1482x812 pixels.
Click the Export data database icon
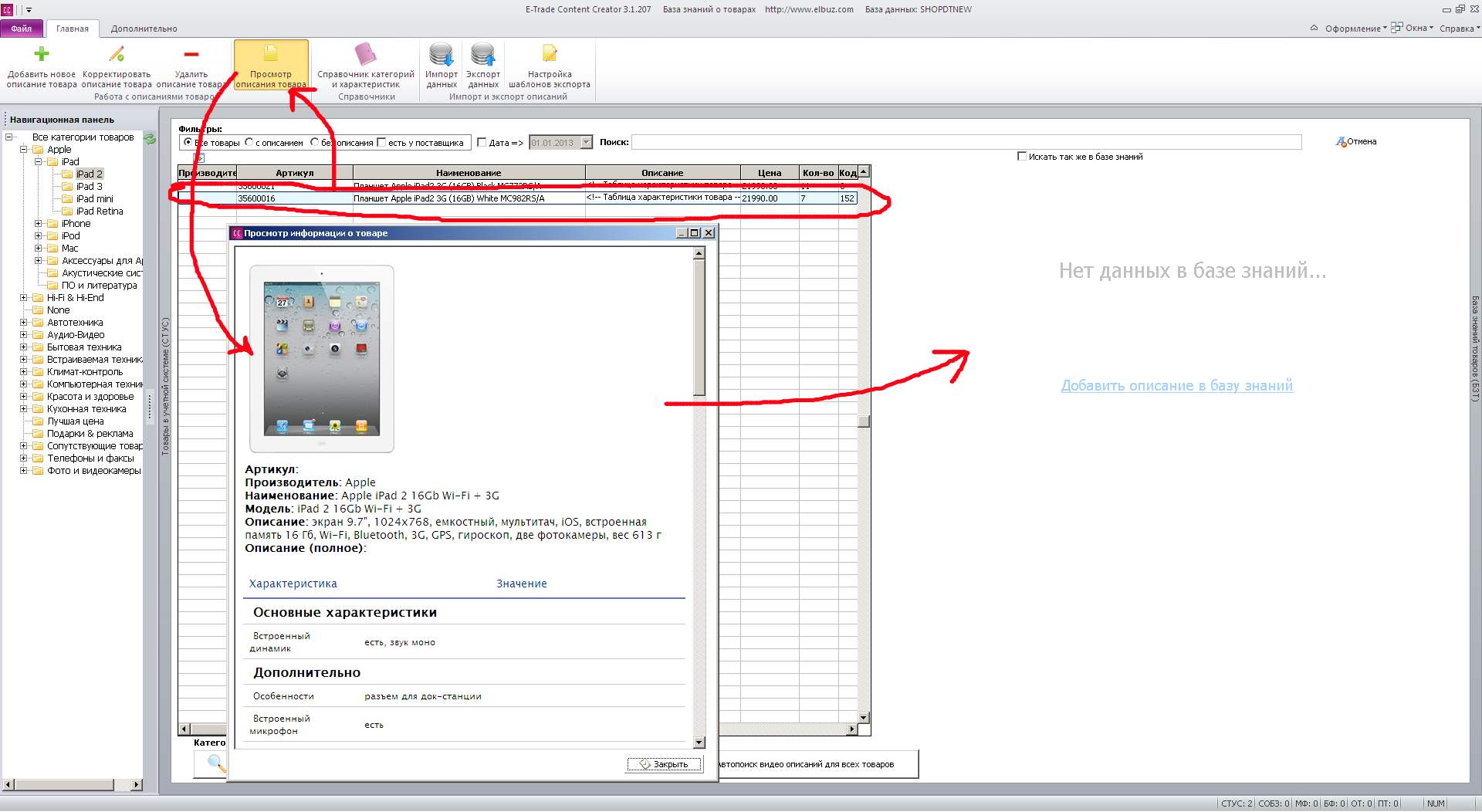[483, 54]
